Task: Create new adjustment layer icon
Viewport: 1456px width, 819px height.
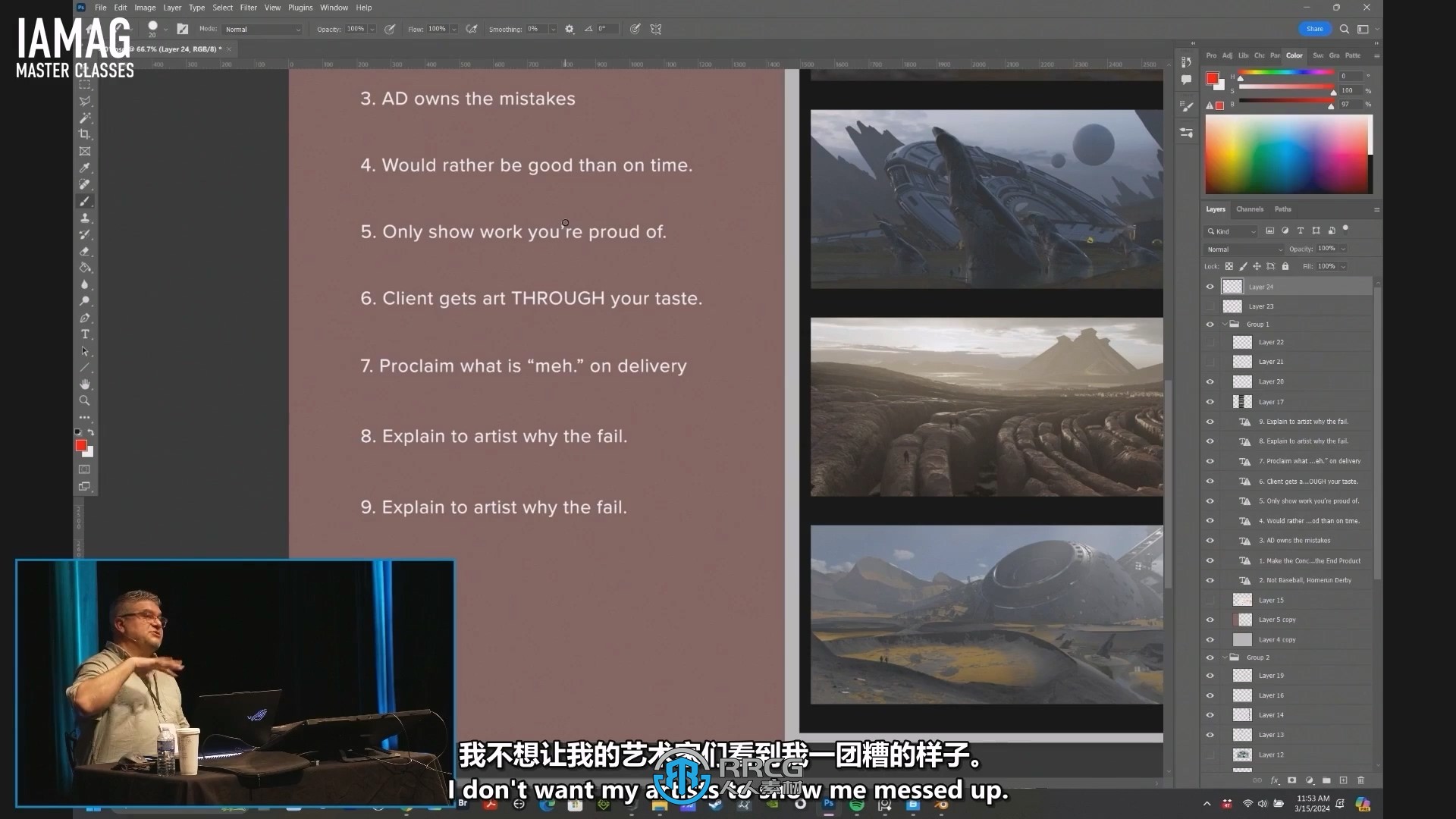Action: click(x=1309, y=780)
